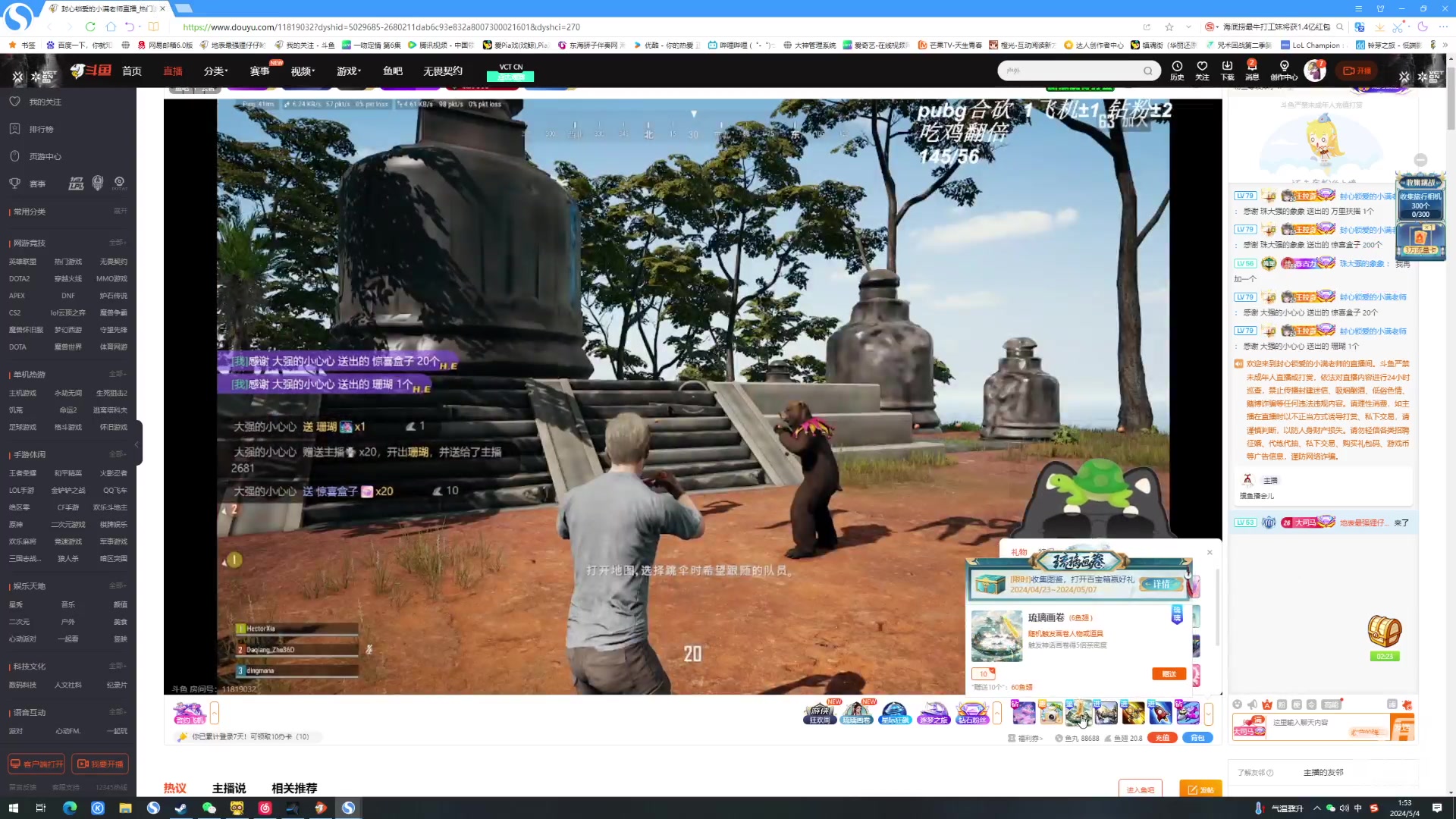
Task: Open the 关注 heart icon in header
Action: click(x=1202, y=71)
